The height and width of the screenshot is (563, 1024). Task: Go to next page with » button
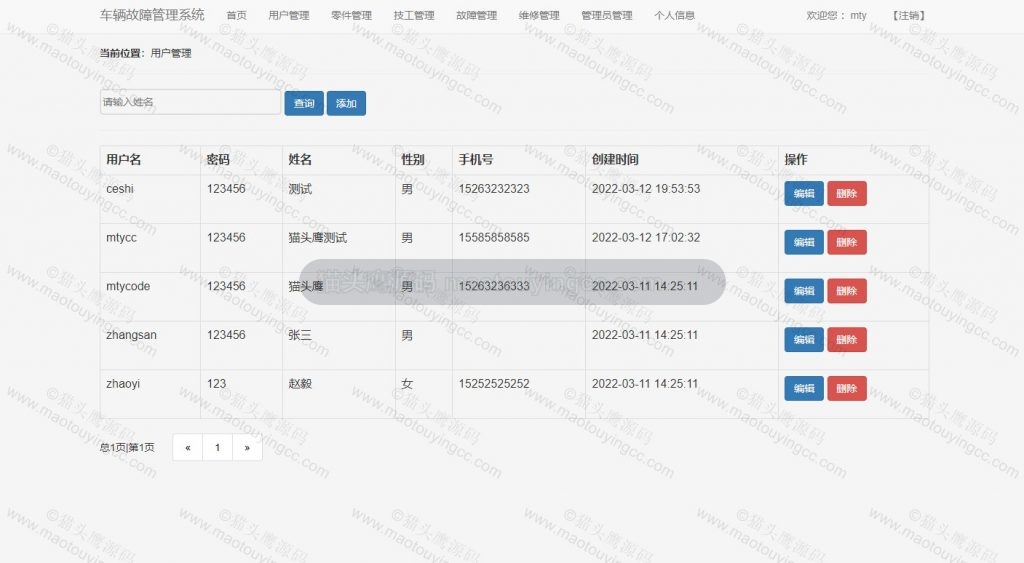(x=247, y=447)
